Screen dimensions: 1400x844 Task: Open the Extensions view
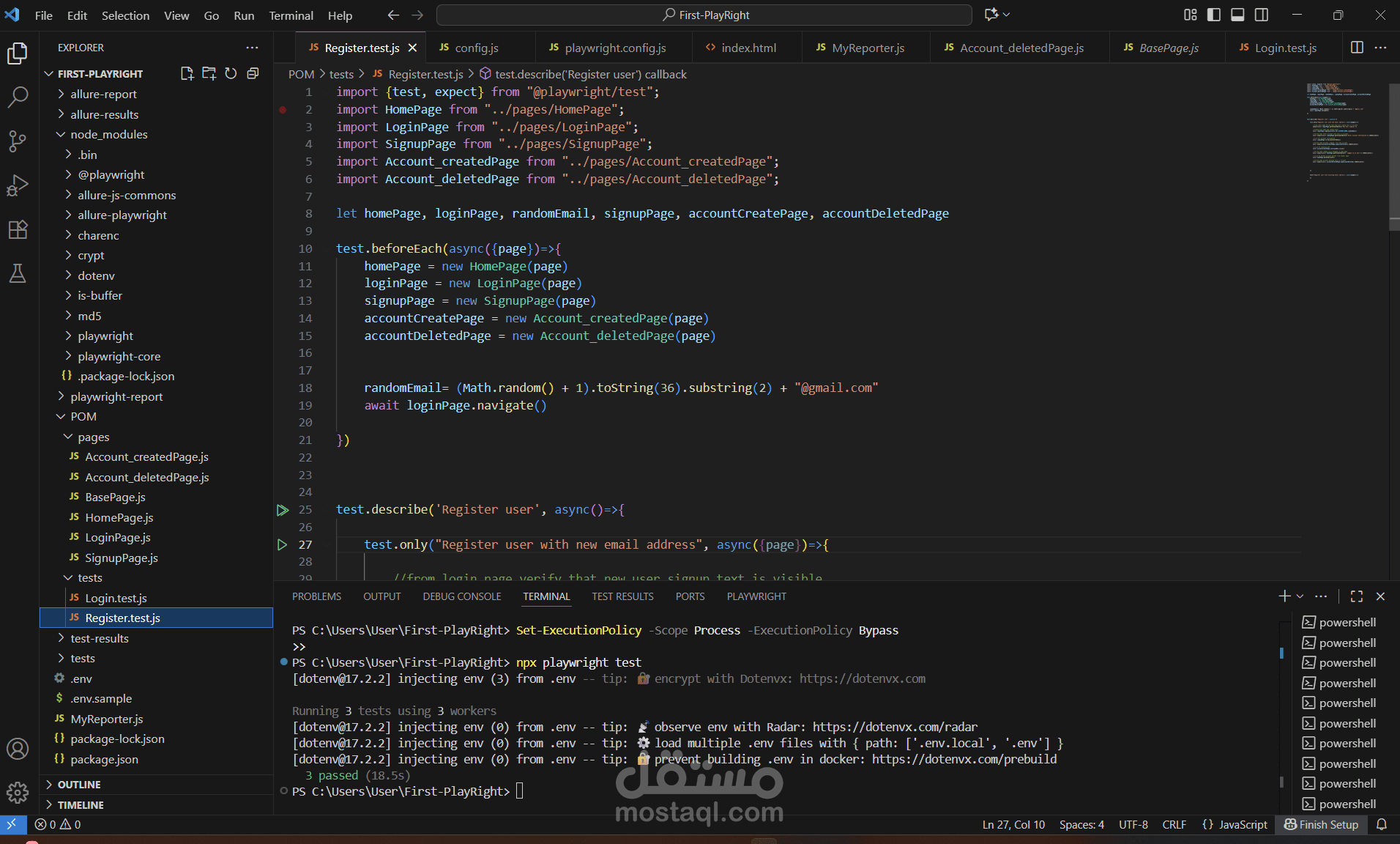pyautogui.click(x=18, y=229)
